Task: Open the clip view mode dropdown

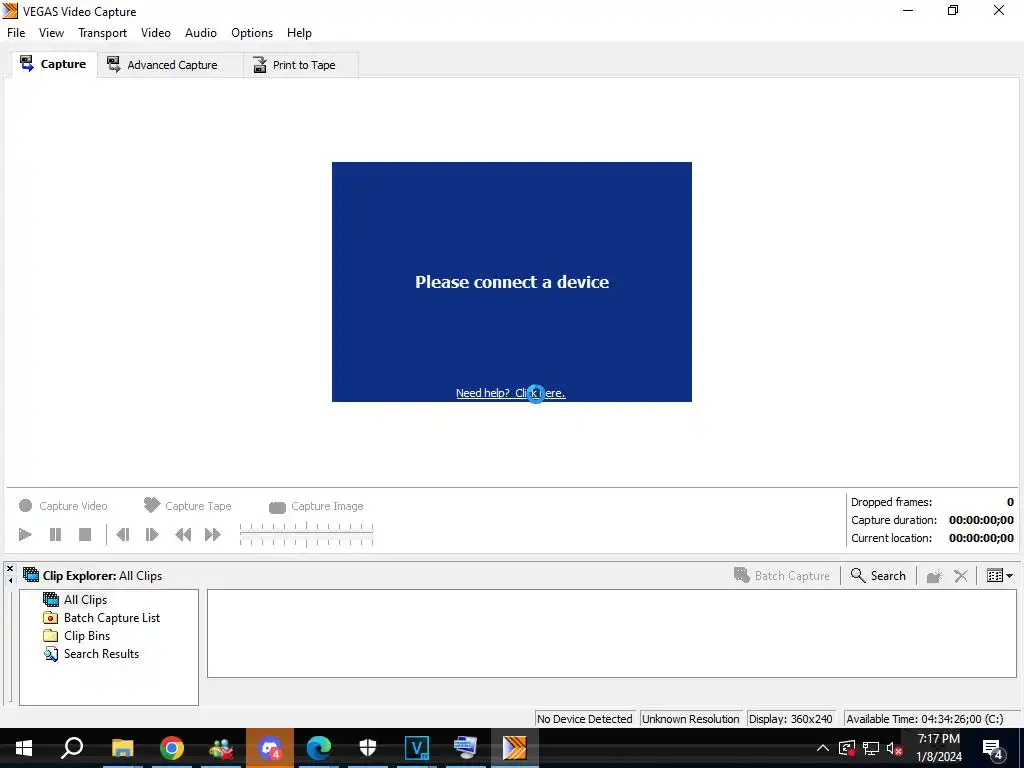Action: (x=1000, y=576)
